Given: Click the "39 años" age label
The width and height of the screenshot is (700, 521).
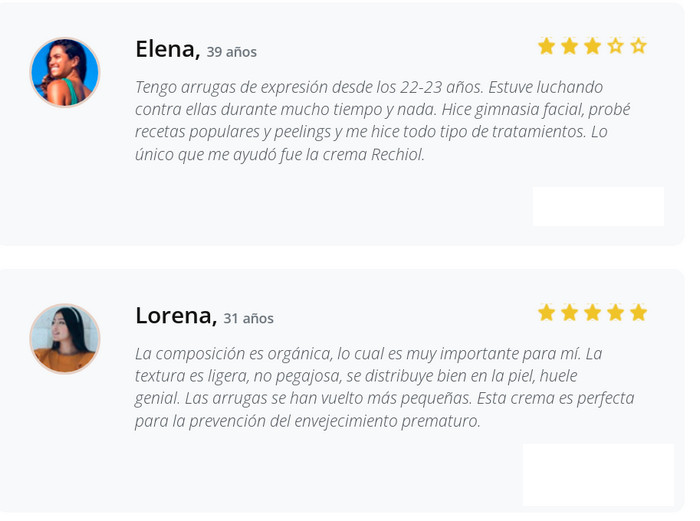Looking at the screenshot, I should point(232,52).
